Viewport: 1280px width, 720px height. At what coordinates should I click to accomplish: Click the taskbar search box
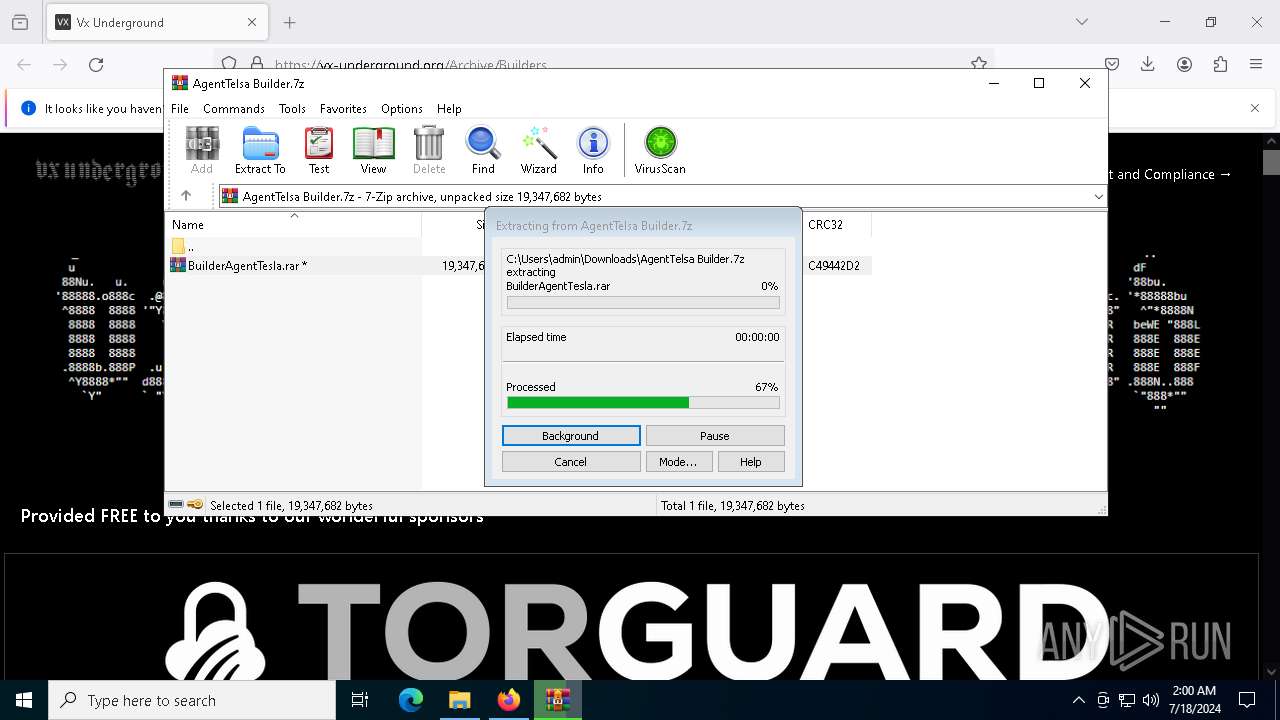click(x=192, y=700)
